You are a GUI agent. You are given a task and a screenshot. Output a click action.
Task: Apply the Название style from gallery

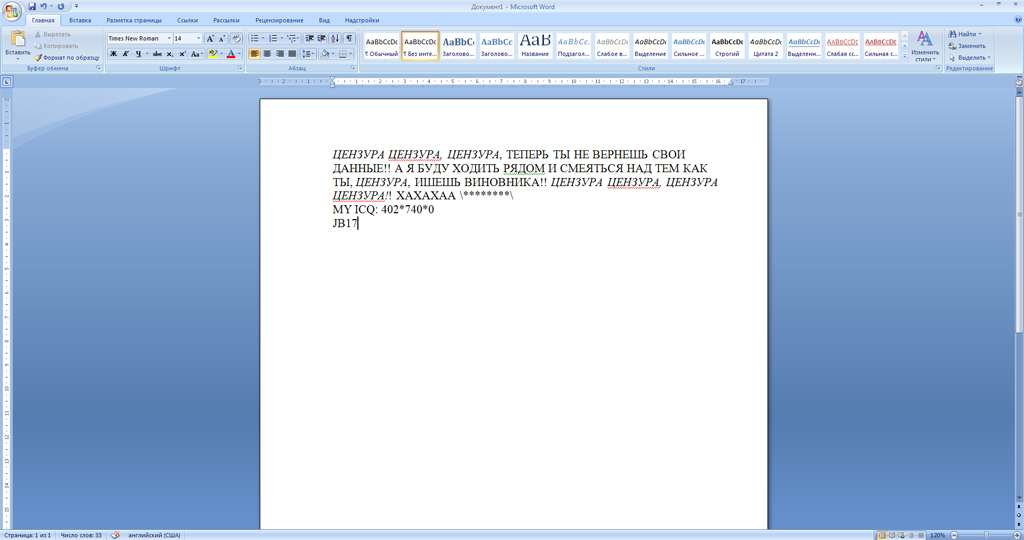coord(535,45)
